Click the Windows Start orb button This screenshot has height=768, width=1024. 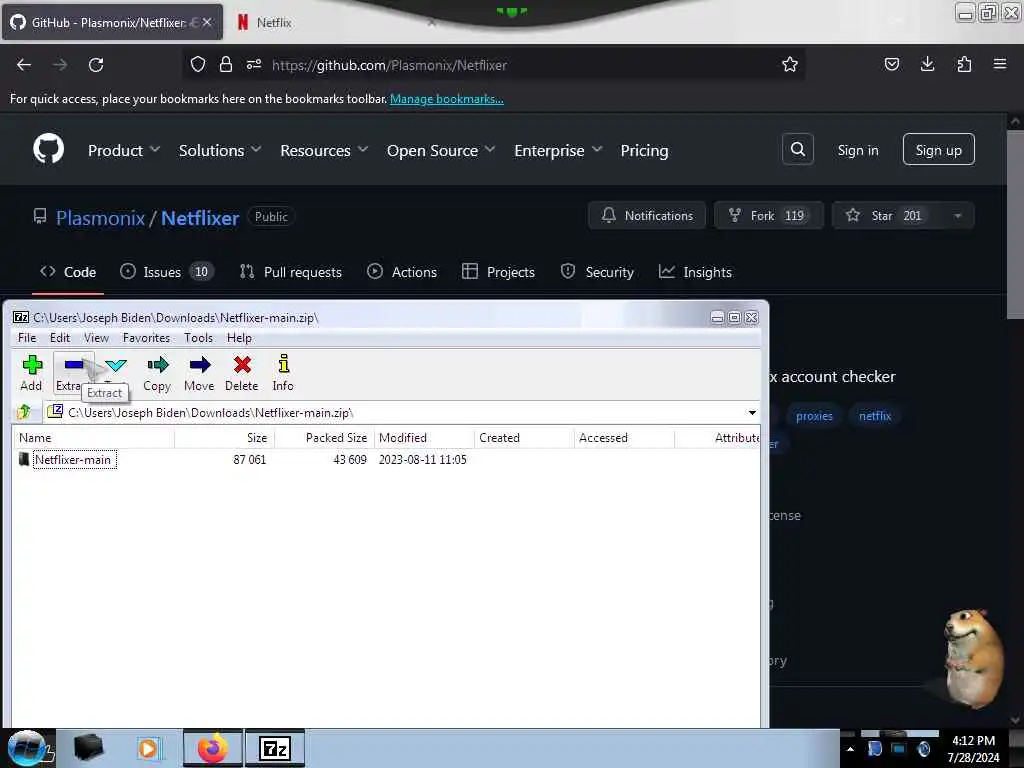(26, 748)
